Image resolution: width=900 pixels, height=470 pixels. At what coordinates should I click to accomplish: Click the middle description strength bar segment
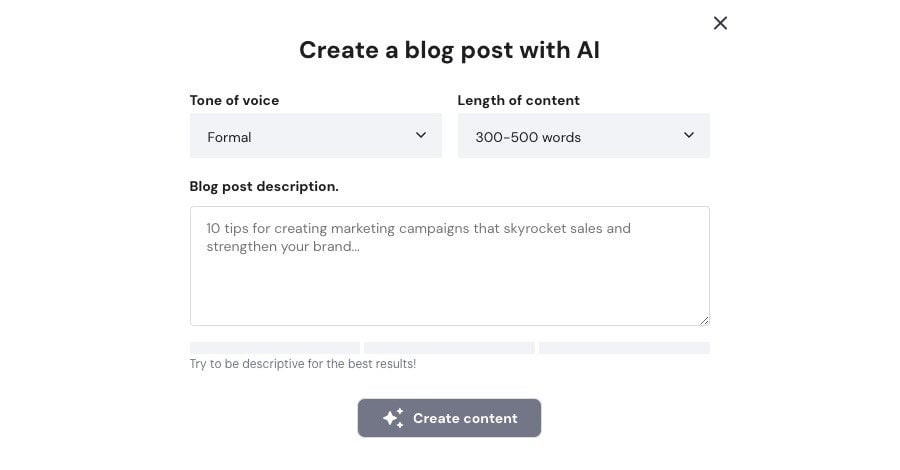pyautogui.click(x=449, y=348)
